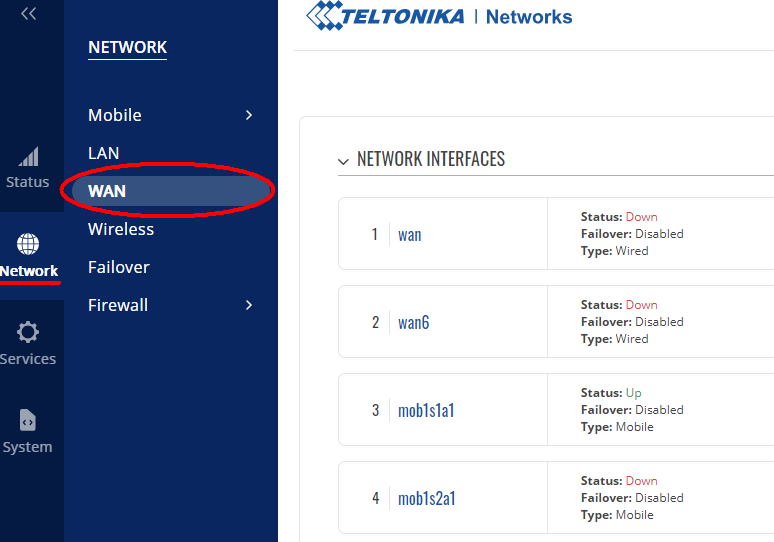Viewport: 774px width, 542px height.
Task: Open the Failover menu item
Action: pyautogui.click(x=118, y=267)
